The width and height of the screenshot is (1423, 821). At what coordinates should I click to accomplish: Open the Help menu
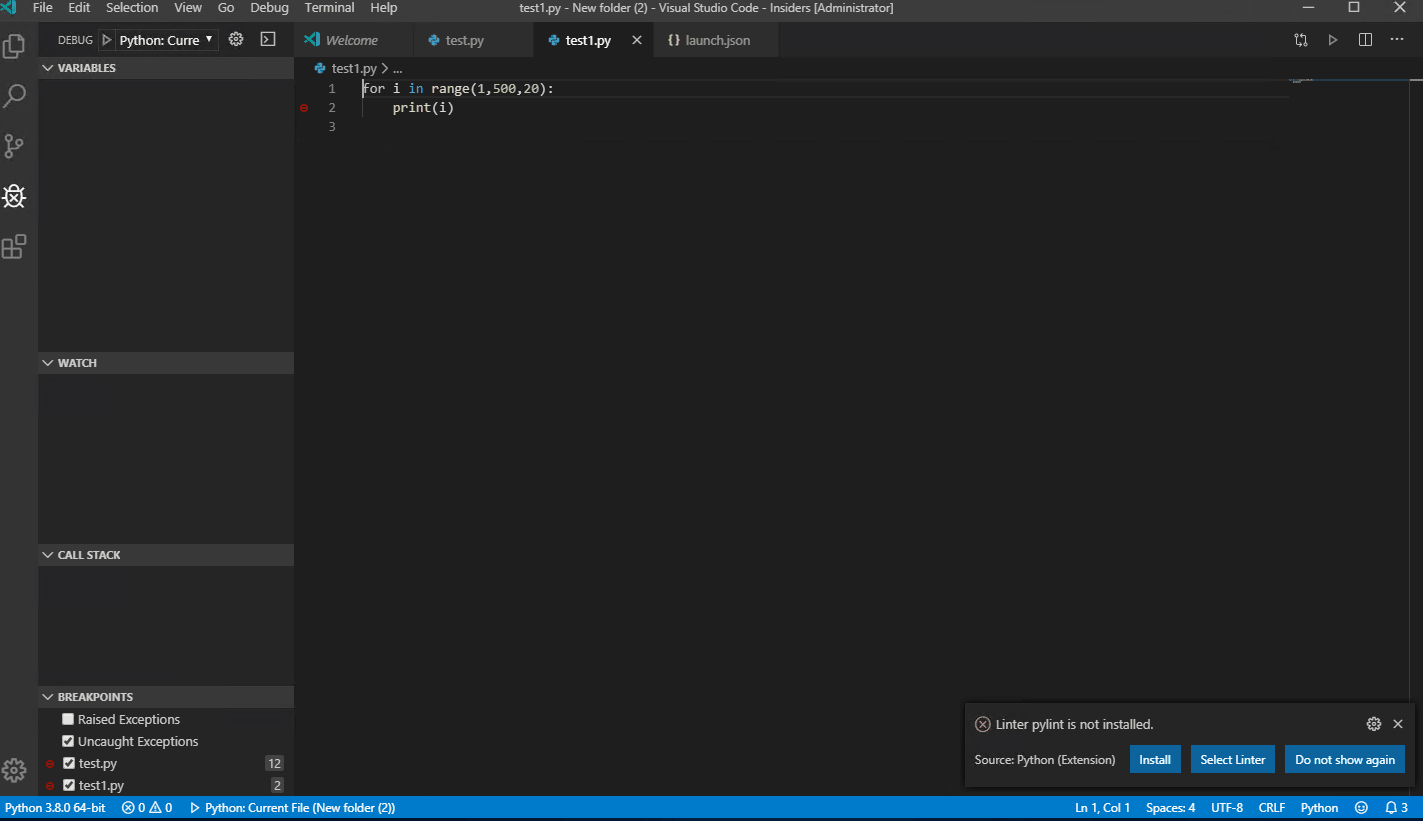click(x=384, y=8)
